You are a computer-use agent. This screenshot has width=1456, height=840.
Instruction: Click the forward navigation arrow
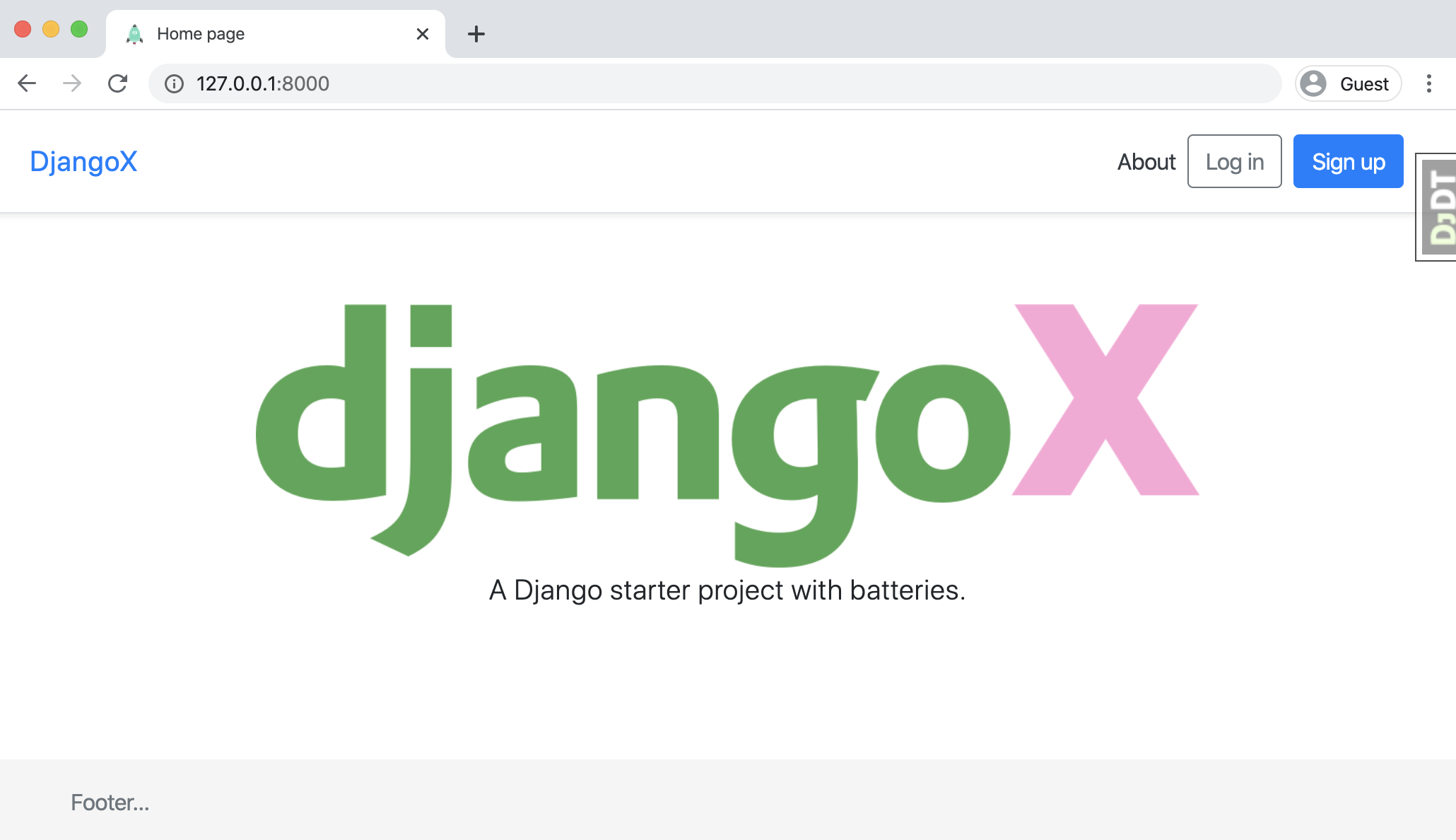[71, 83]
